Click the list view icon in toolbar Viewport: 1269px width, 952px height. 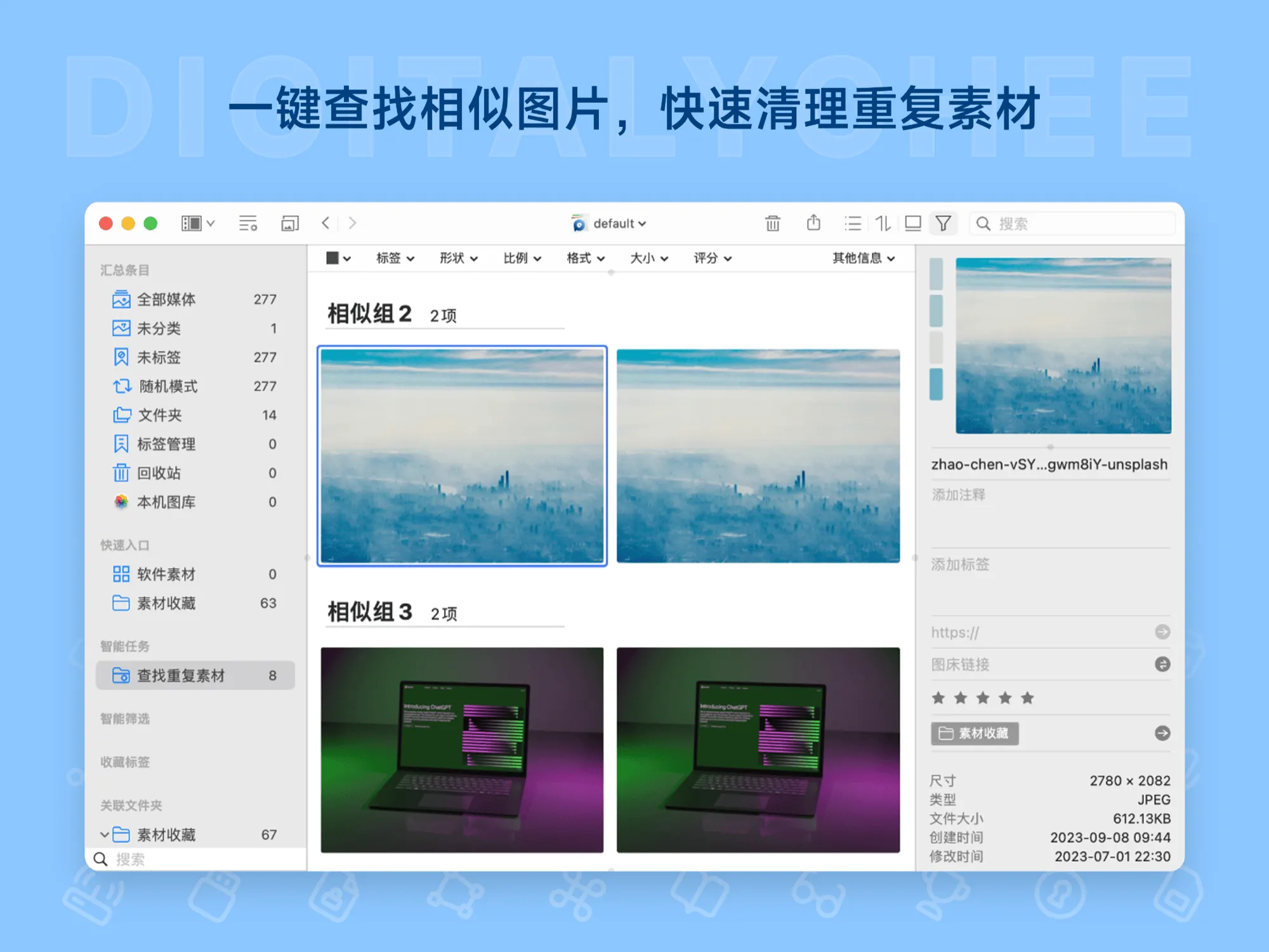click(853, 223)
